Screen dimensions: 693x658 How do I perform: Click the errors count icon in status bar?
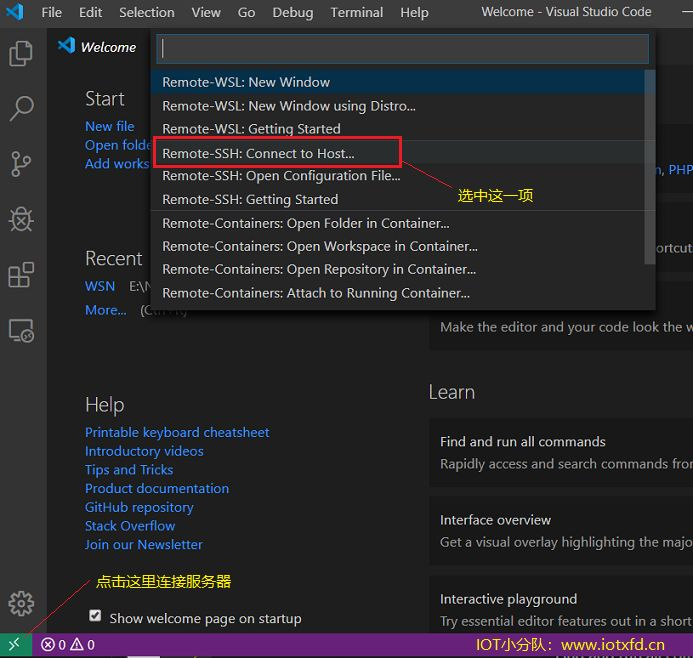(x=48, y=645)
